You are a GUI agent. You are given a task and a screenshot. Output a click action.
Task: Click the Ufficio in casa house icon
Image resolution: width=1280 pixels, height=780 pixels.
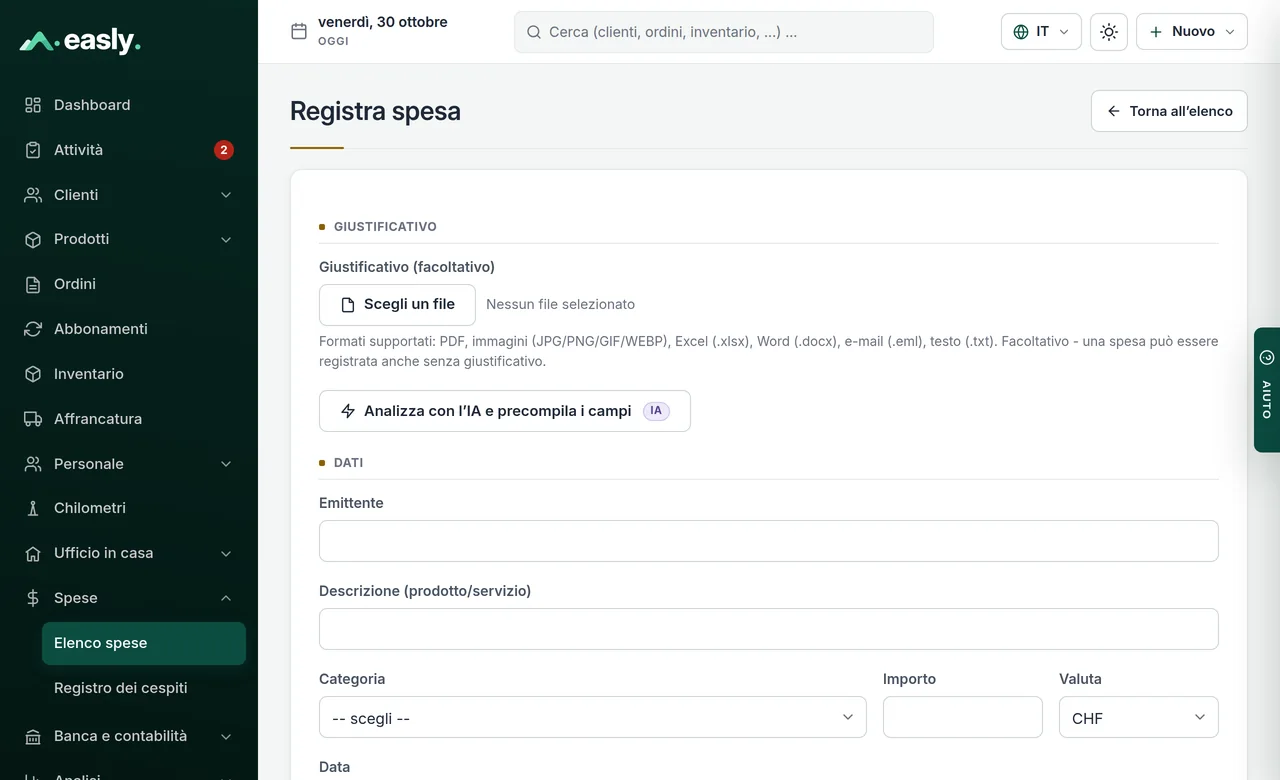click(x=33, y=553)
